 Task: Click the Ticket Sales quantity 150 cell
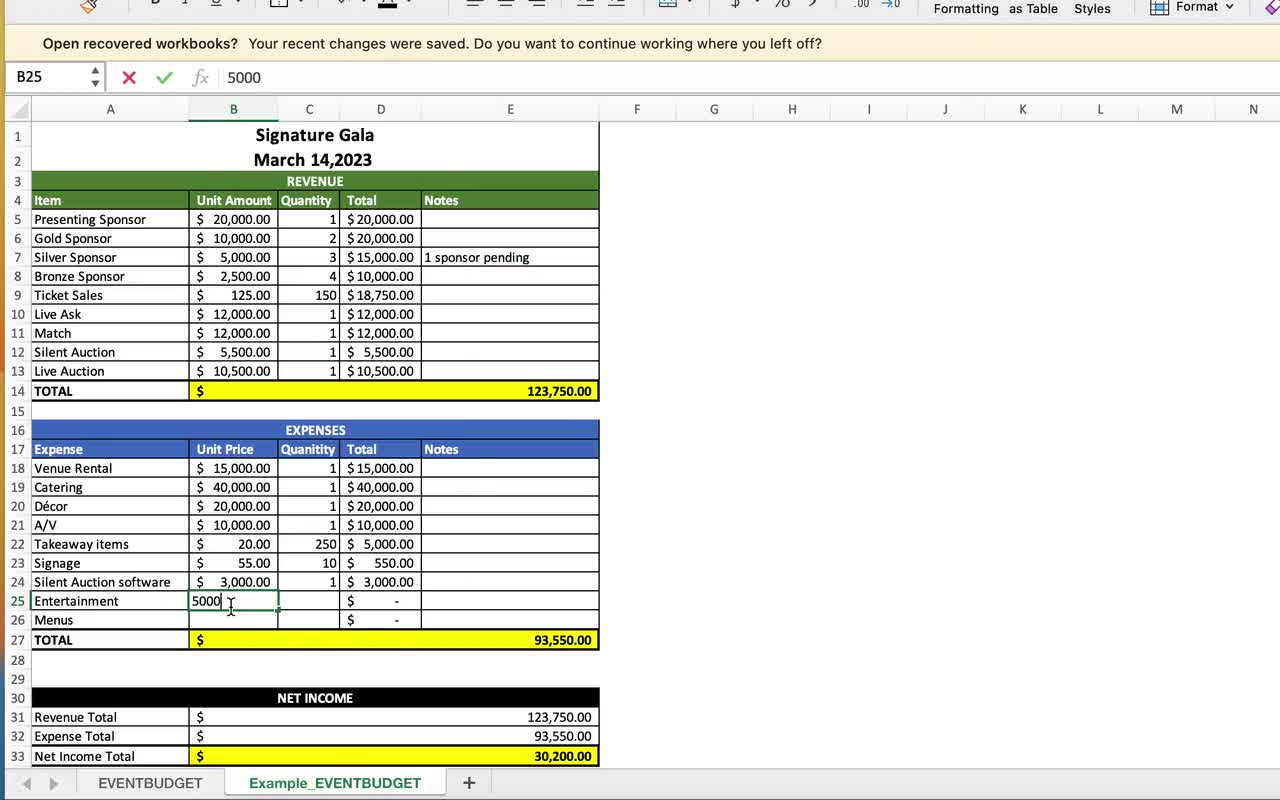[309, 295]
